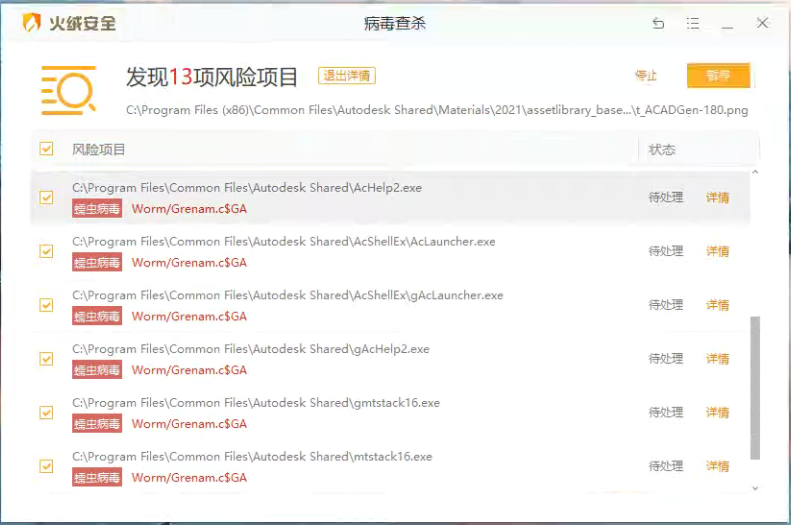This screenshot has height=525, width=791.
Task: Click 退出详情 to exit details view
Action: coord(346,76)
